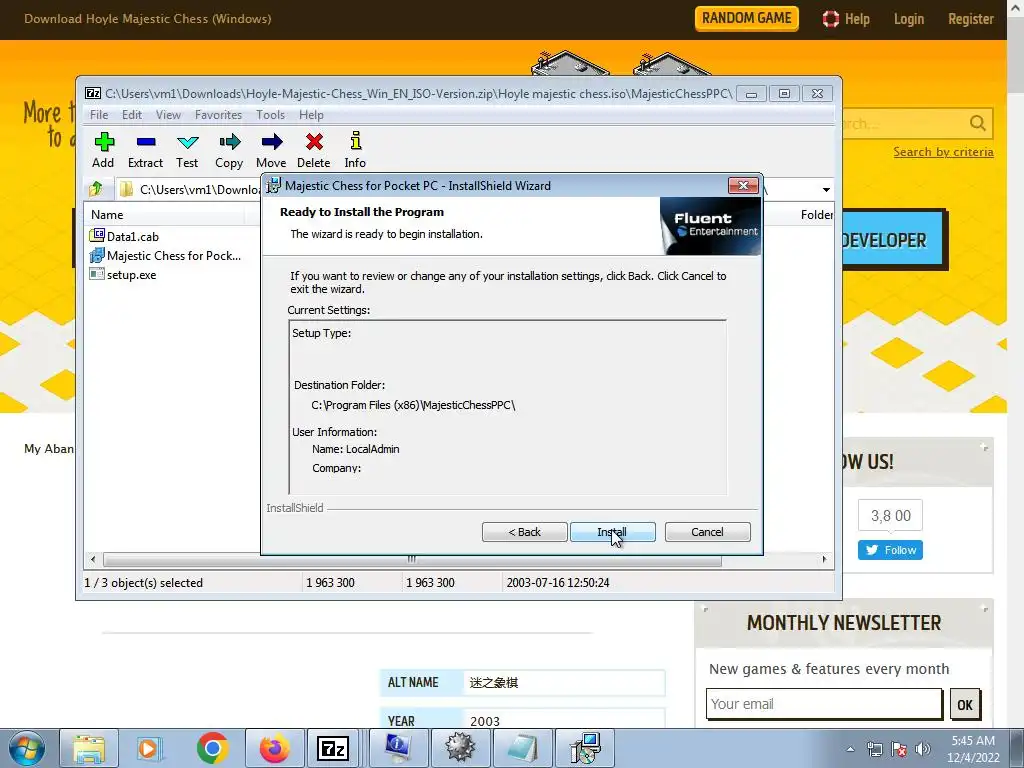Viewport: 1024px width, 768px height.
Task: Click the Your email input field
Action: [x=824, y=704]
